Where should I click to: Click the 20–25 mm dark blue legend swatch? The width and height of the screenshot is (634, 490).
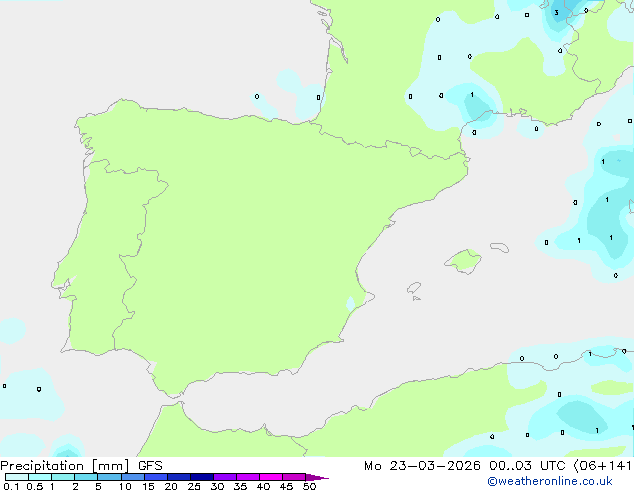179,477
